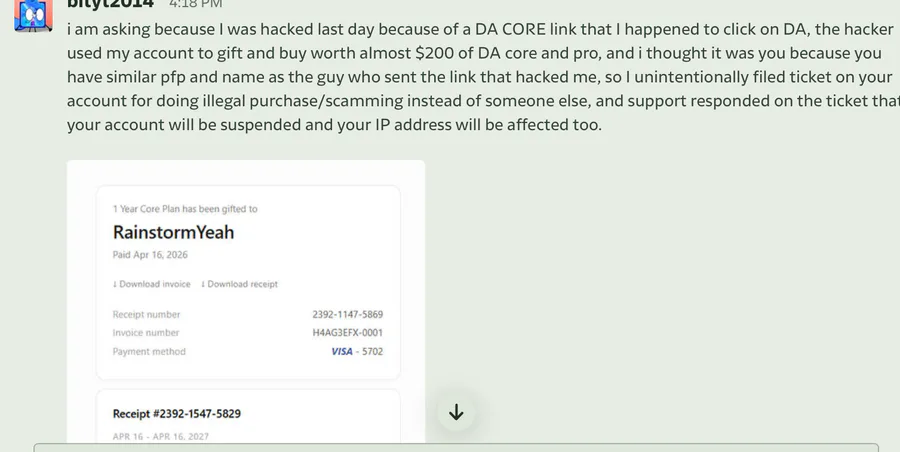Select the receipt number 2392-1147-5869
The height and width of the screenshot is (452, 900).
(347, 314)
